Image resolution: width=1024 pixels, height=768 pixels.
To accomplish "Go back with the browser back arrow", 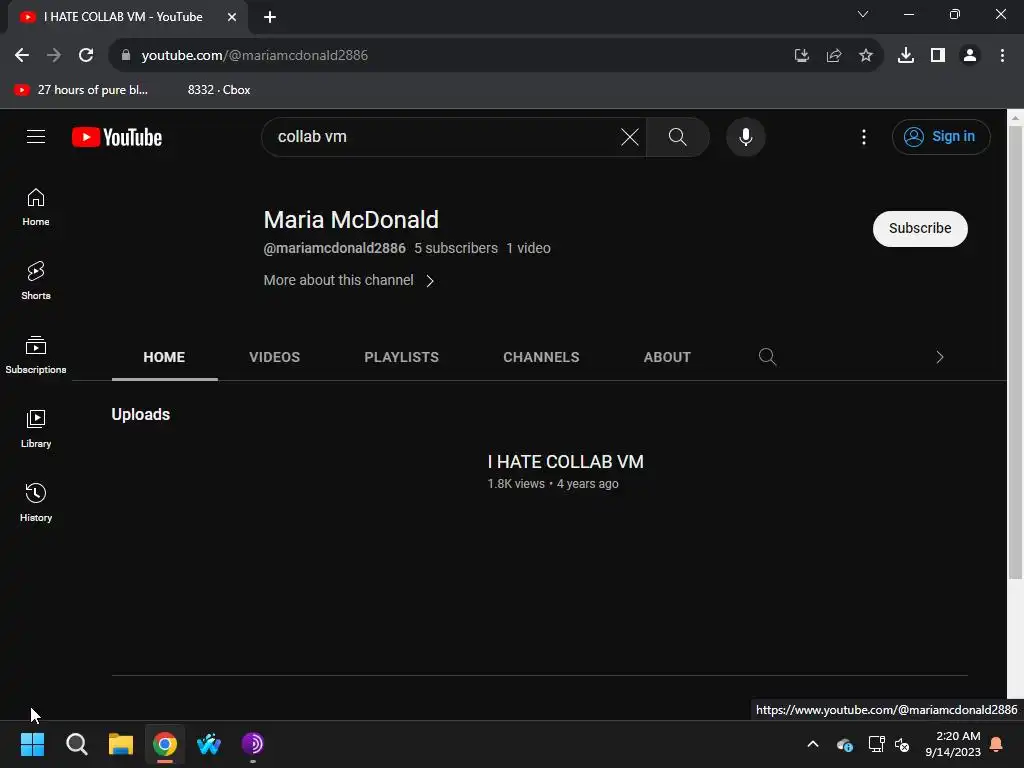I will (22, 56).
